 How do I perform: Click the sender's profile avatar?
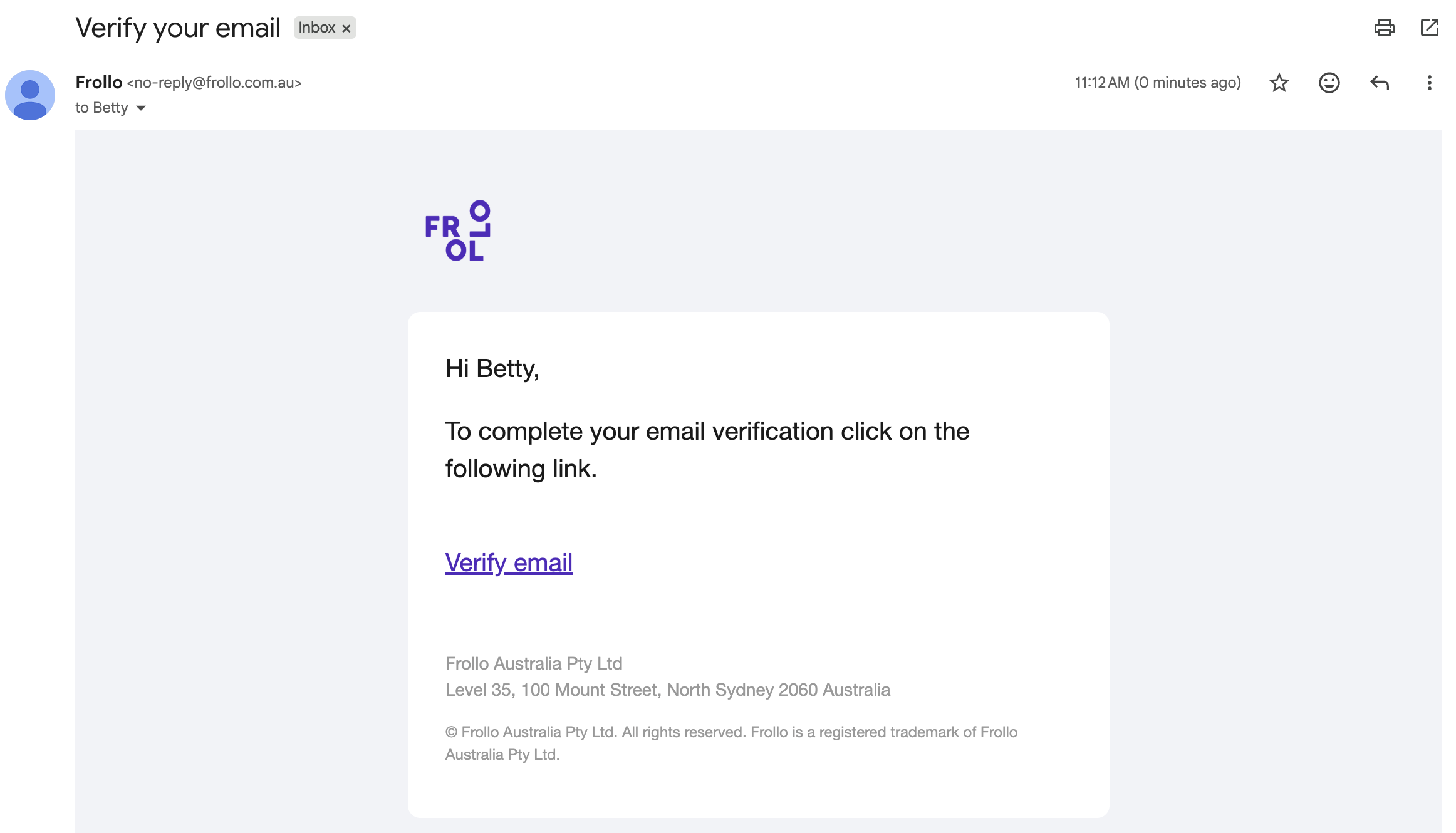point(30,95)
